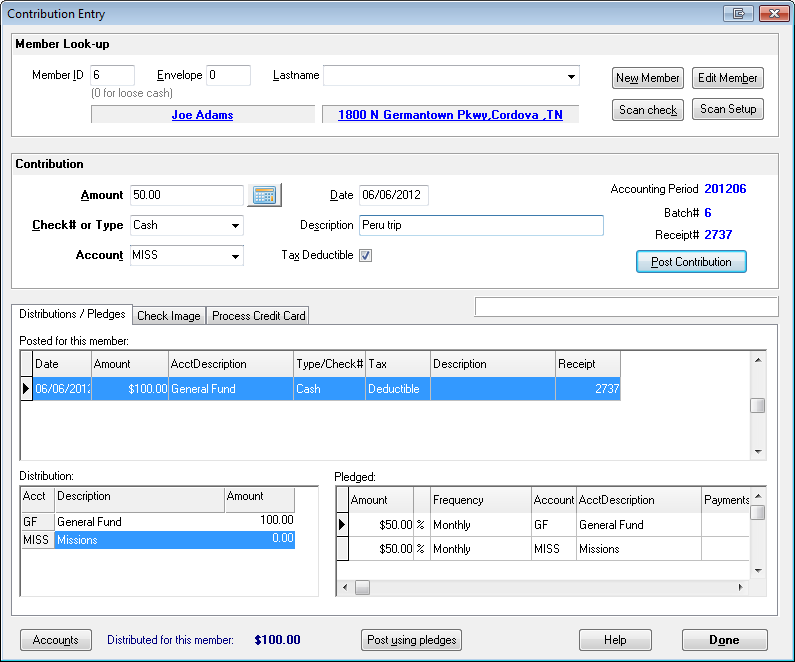
Task: Open the Accounts button
Action: tap(56, 640)
